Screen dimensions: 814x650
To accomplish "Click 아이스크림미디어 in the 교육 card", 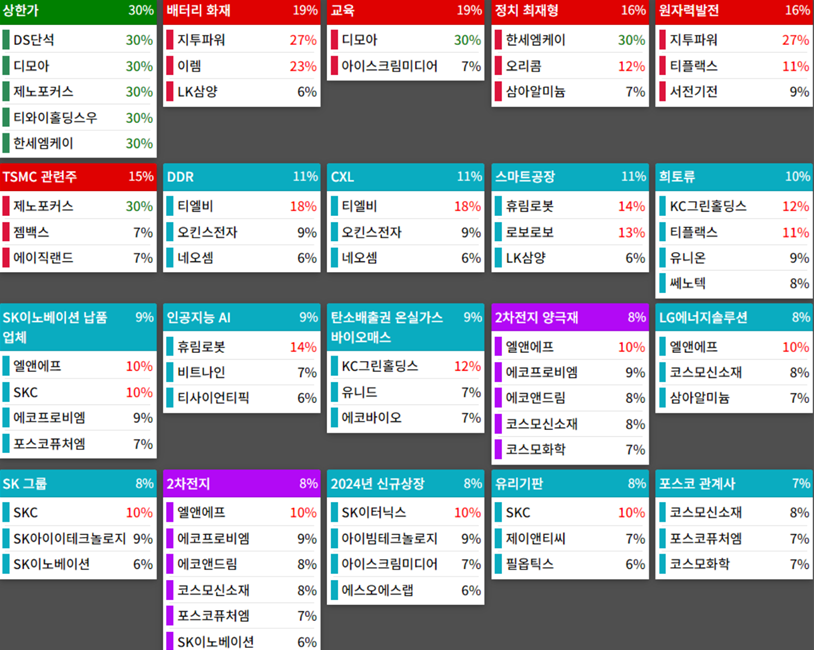I will (x=406, y=66).
